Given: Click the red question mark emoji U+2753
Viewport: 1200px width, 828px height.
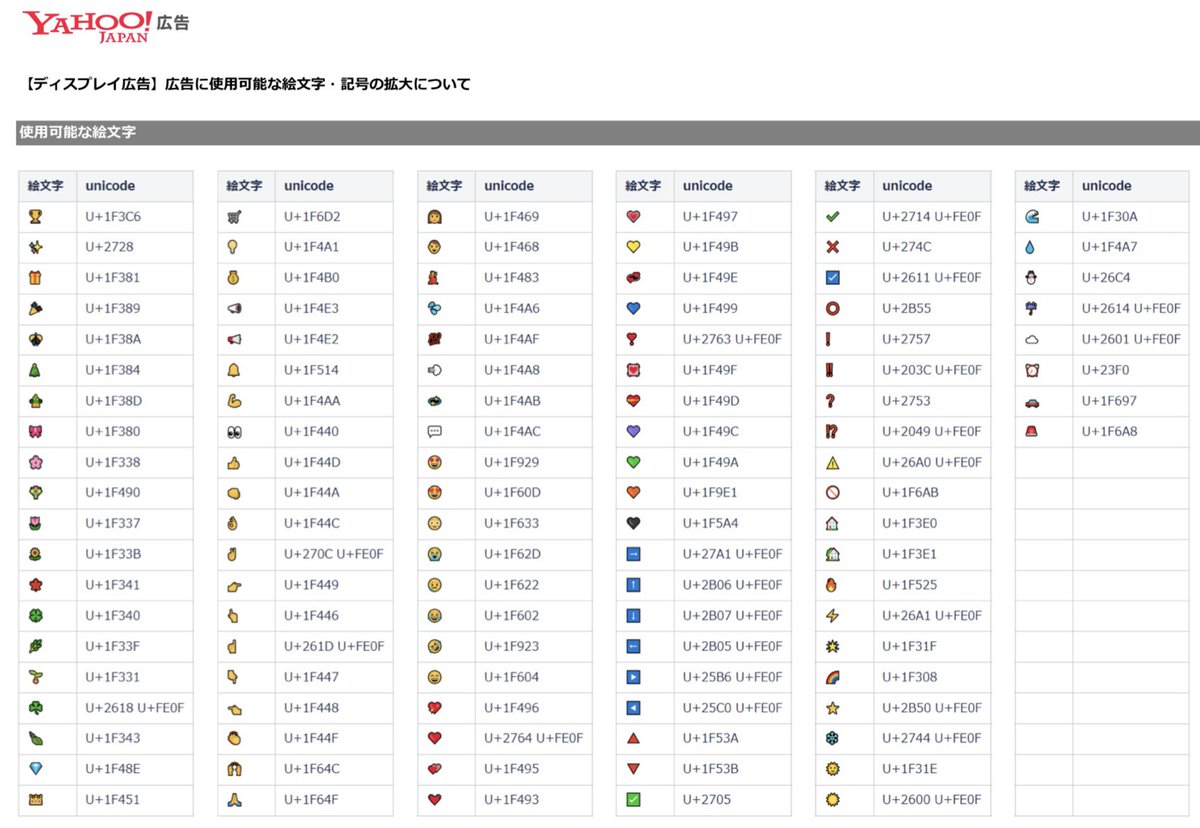Looking at the screenshot, I should 833,401.
